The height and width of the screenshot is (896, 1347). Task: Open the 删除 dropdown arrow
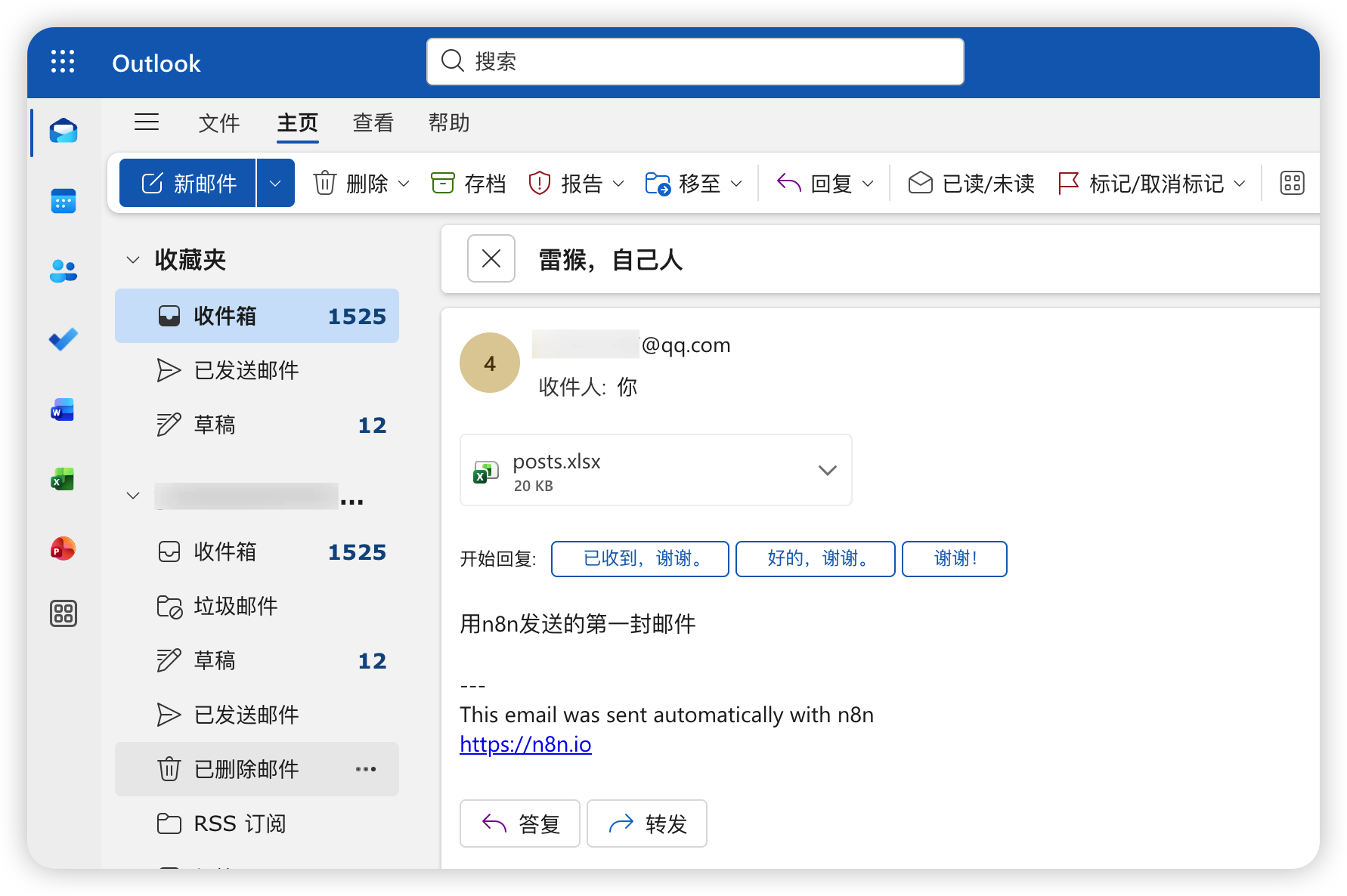point(404,184)
